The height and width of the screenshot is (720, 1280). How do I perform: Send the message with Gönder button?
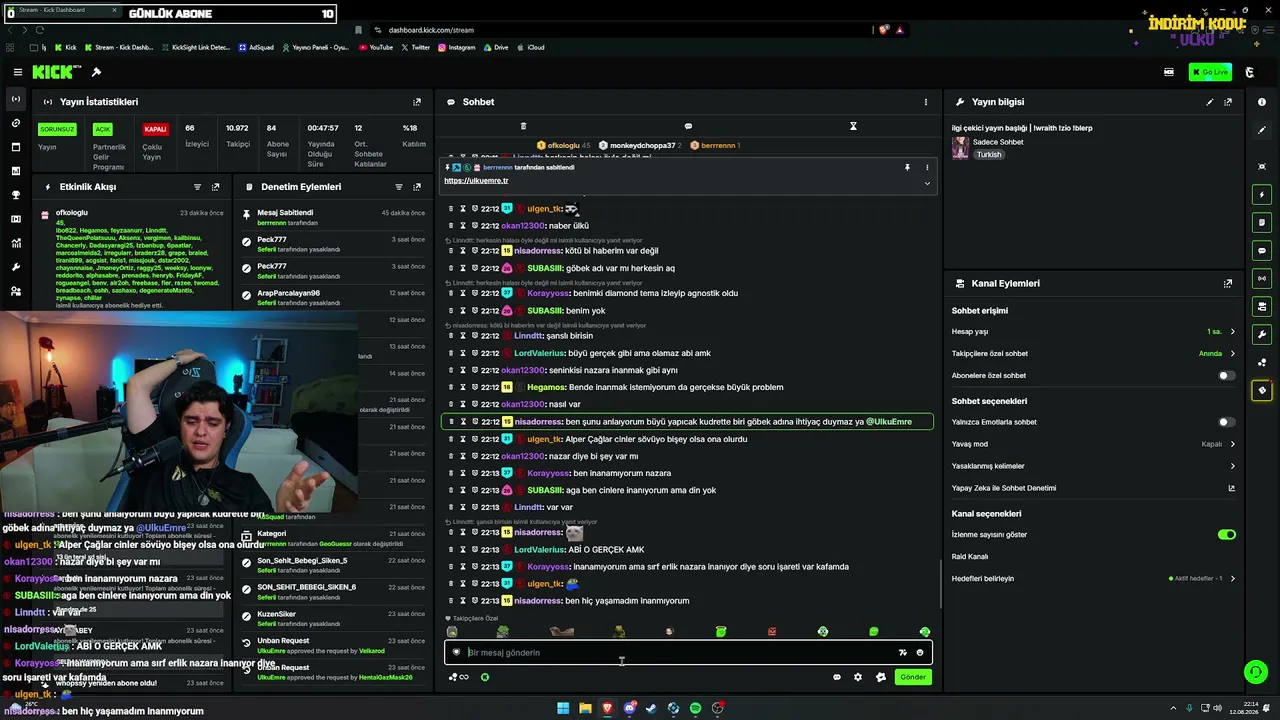point(913,677)
